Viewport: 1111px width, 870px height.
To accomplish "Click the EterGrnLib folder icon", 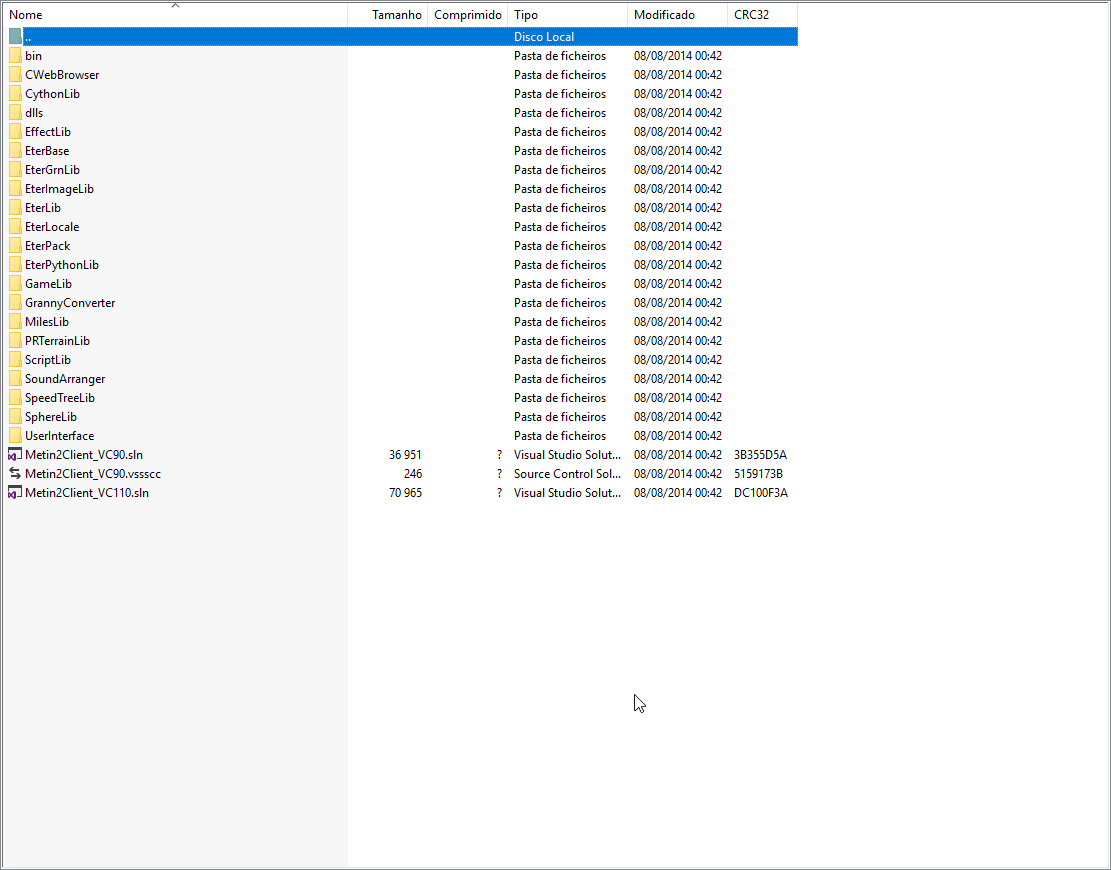I will pyautogui.click(x=15, y=170).
